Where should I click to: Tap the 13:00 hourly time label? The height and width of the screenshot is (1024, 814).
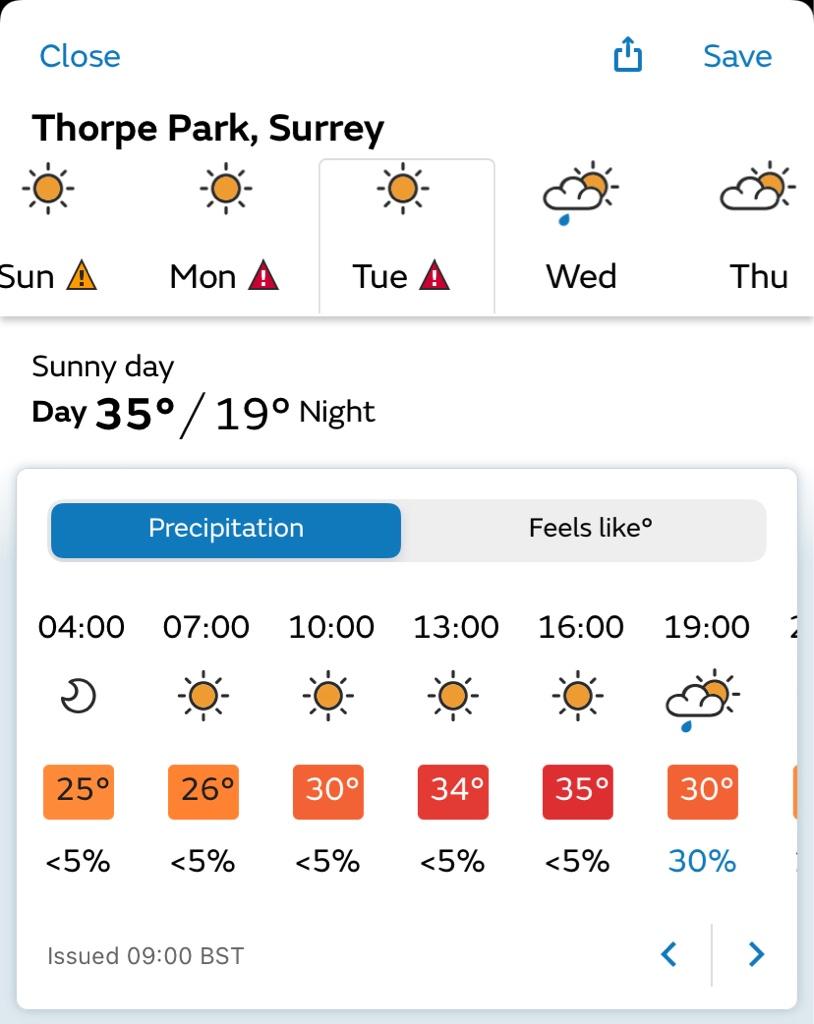[x=456, y=627]
